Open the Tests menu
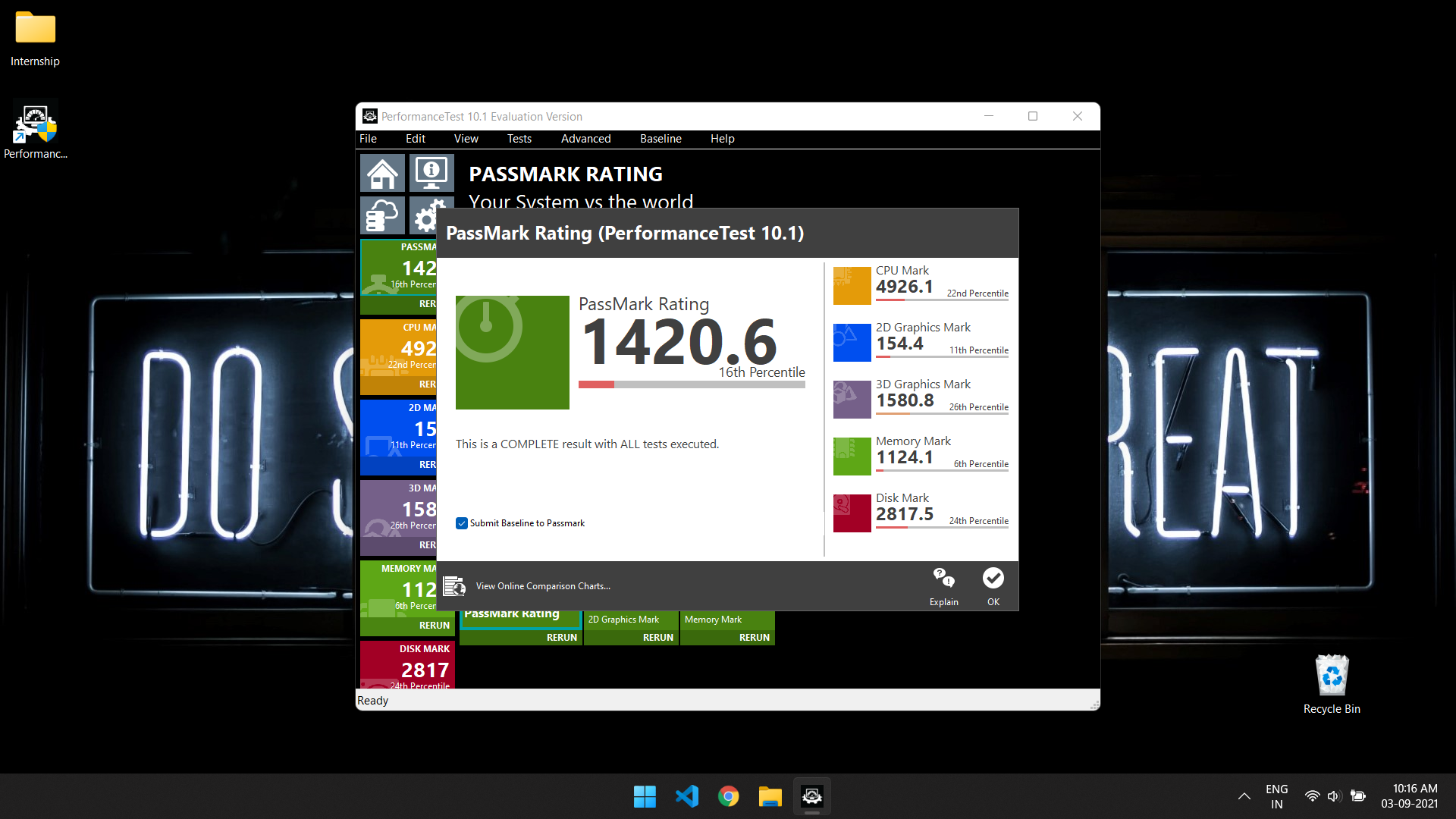This screenshot has height=819, width=1456. click(x=519, y=139)
